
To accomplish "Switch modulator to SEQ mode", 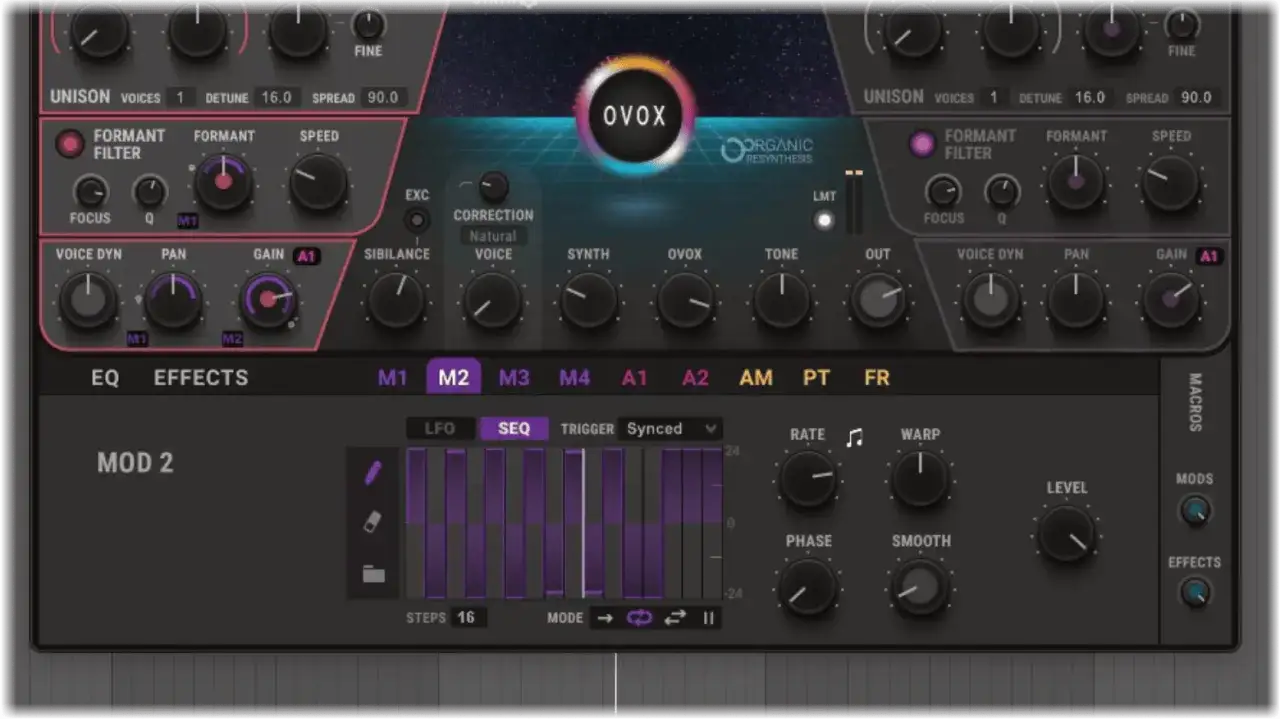I will (514, 429).
